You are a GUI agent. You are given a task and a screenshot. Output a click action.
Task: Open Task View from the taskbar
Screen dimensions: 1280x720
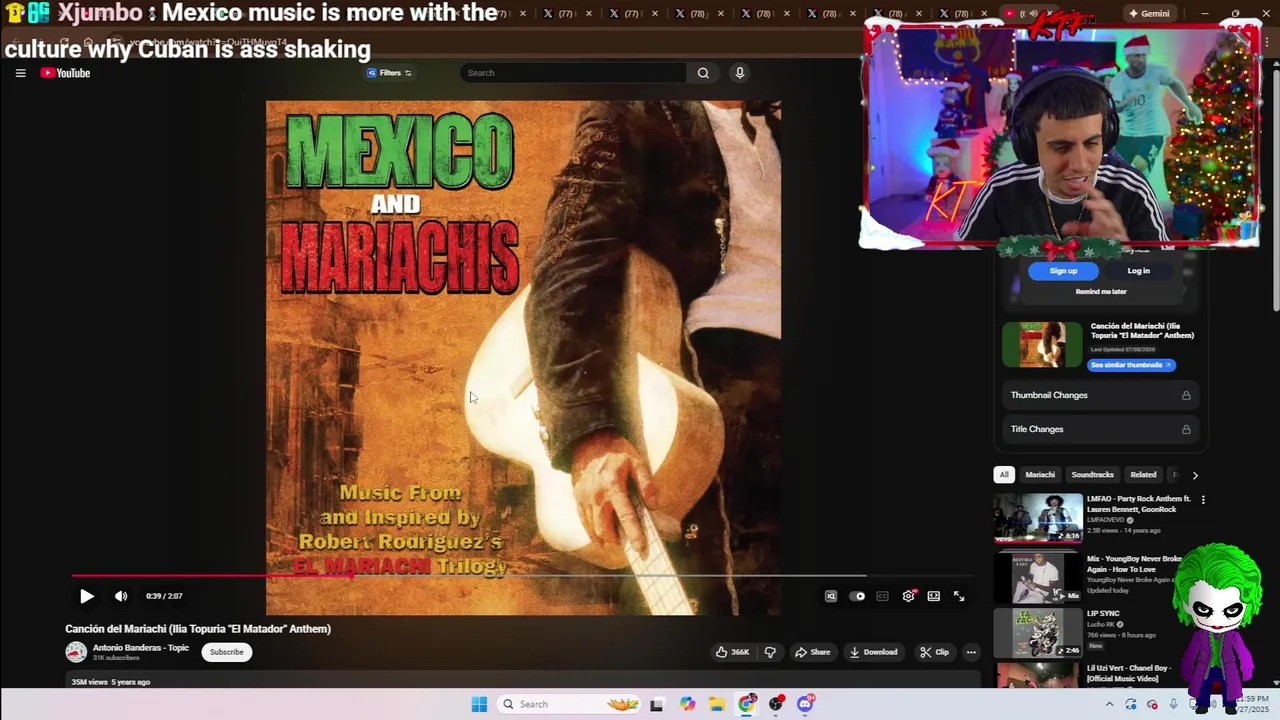coord(656,704)
